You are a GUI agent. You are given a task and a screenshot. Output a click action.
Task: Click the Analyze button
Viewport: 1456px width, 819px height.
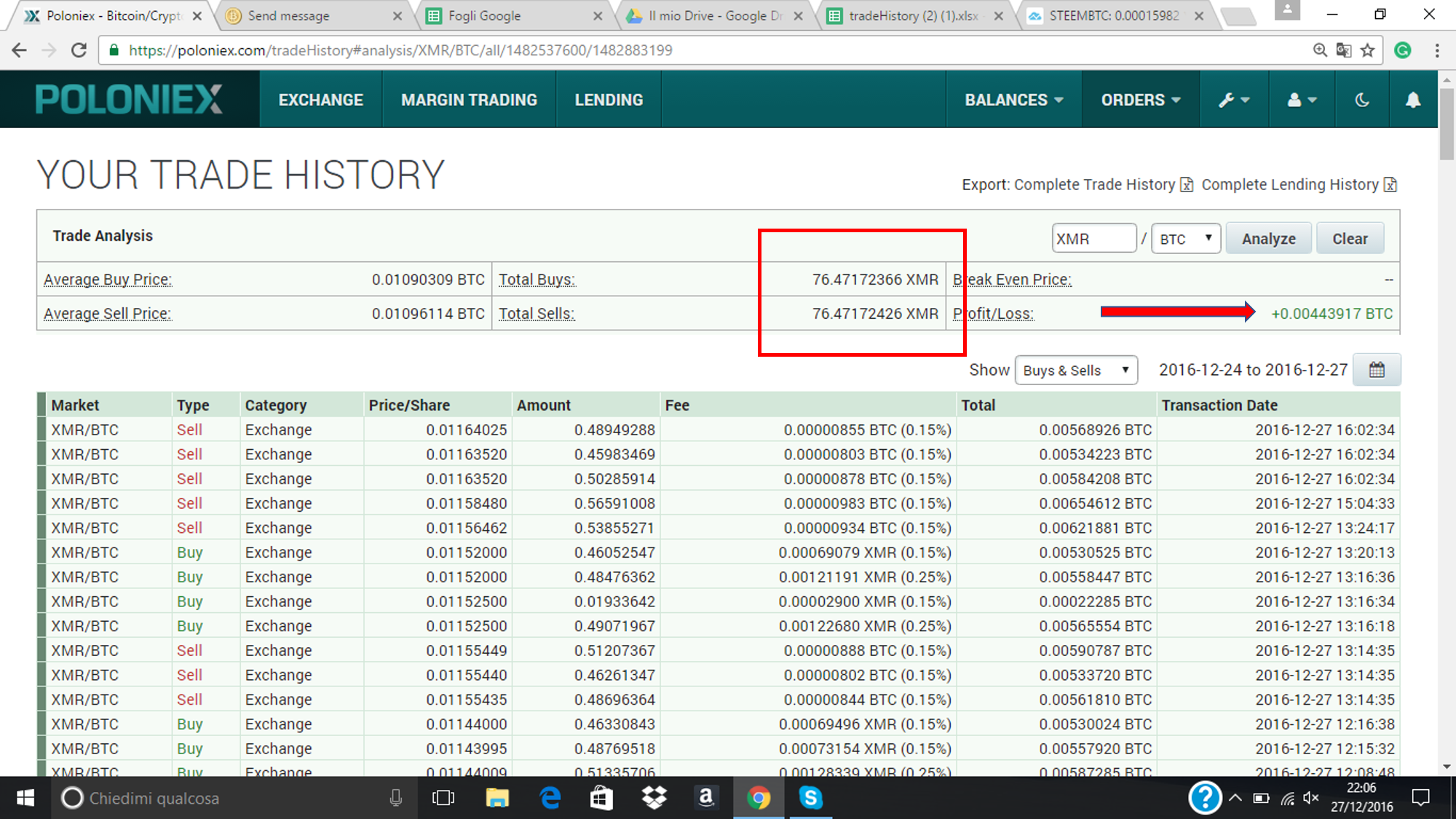point(1268,239)
